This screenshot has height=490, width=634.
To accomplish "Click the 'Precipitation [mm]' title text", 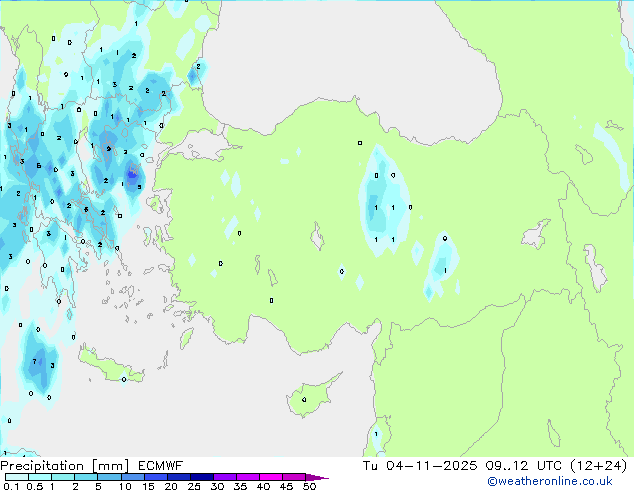I will [x=65, y=466].
